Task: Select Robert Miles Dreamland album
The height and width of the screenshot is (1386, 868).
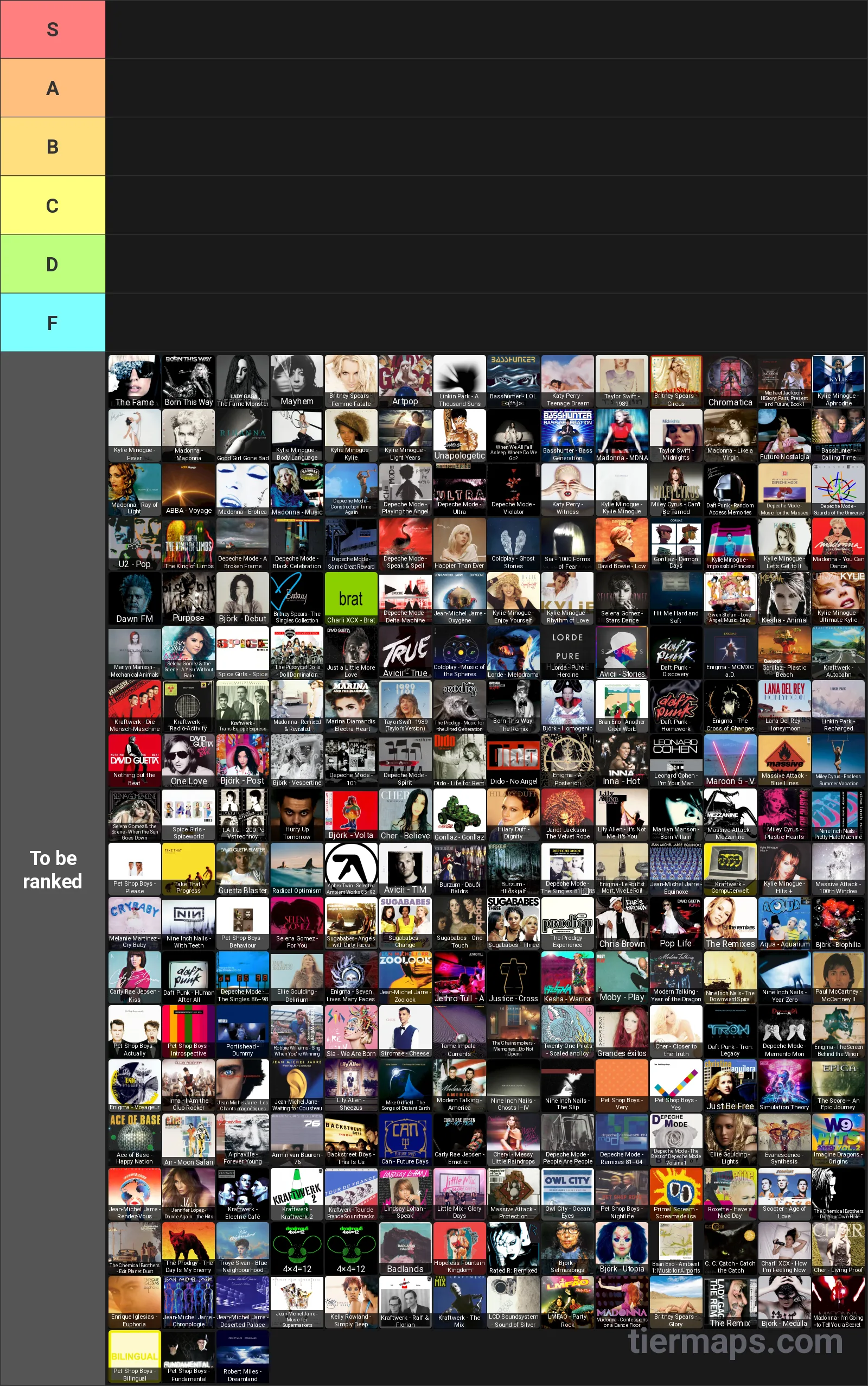Action: pyautogui.click(x=243, y=1357)
